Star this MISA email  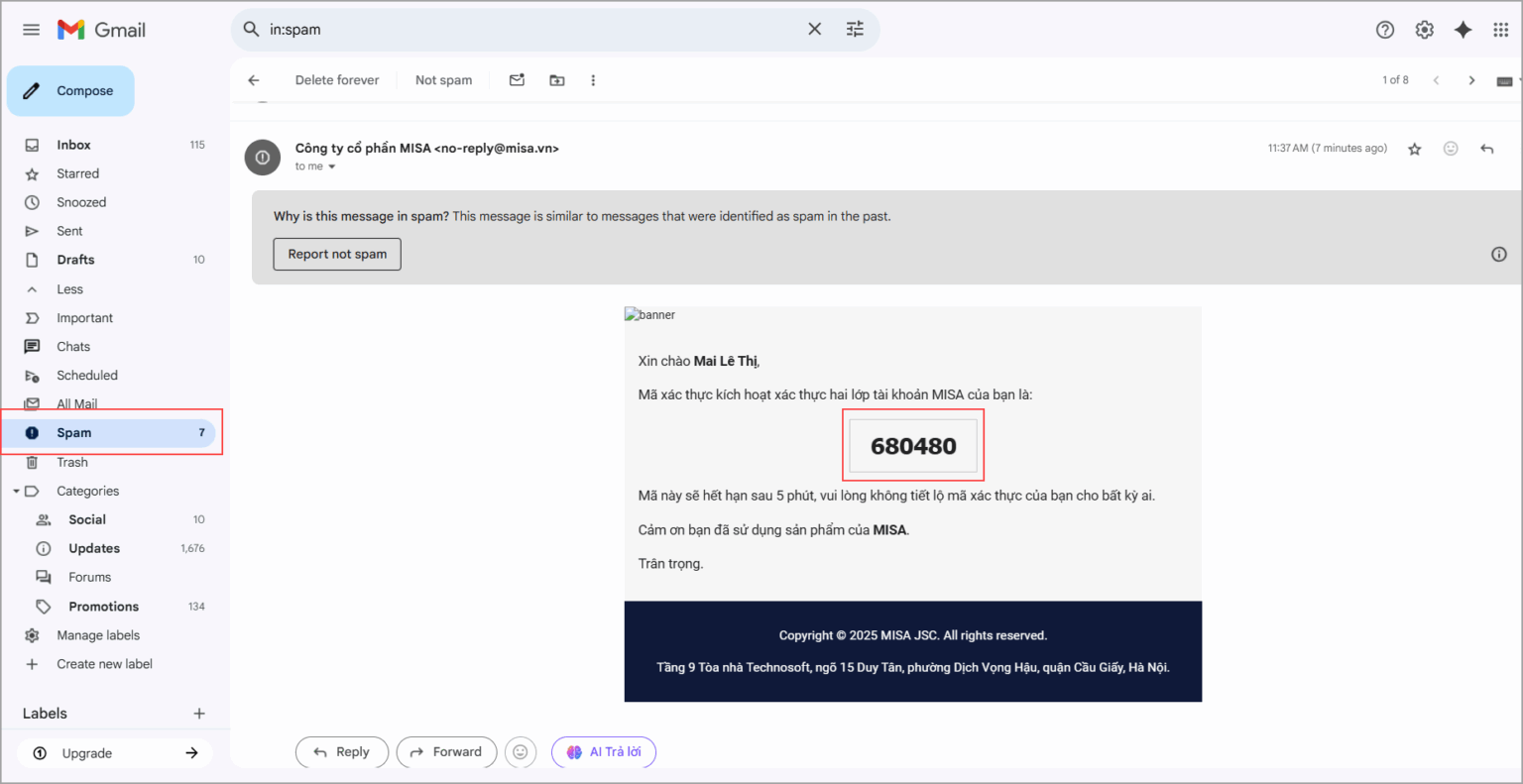point(1414,149)
